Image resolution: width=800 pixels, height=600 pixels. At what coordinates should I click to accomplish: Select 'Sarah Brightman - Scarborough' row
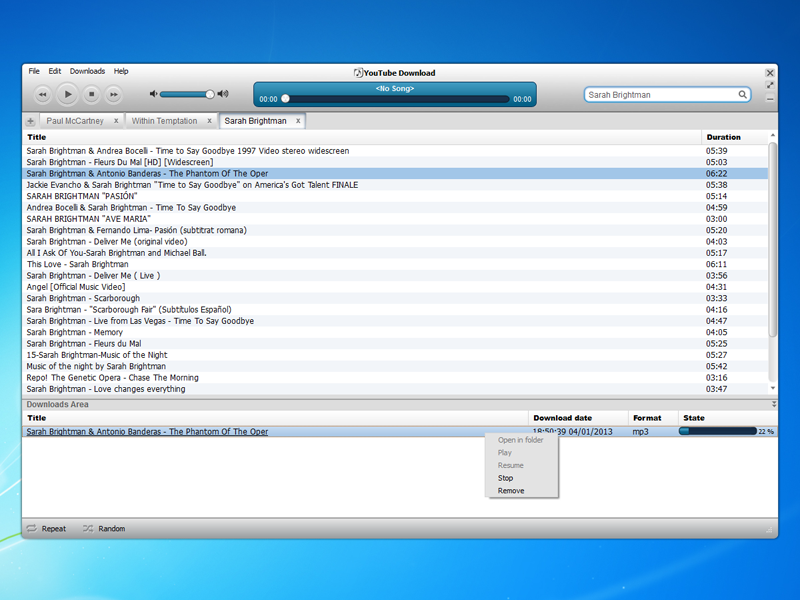395,298
